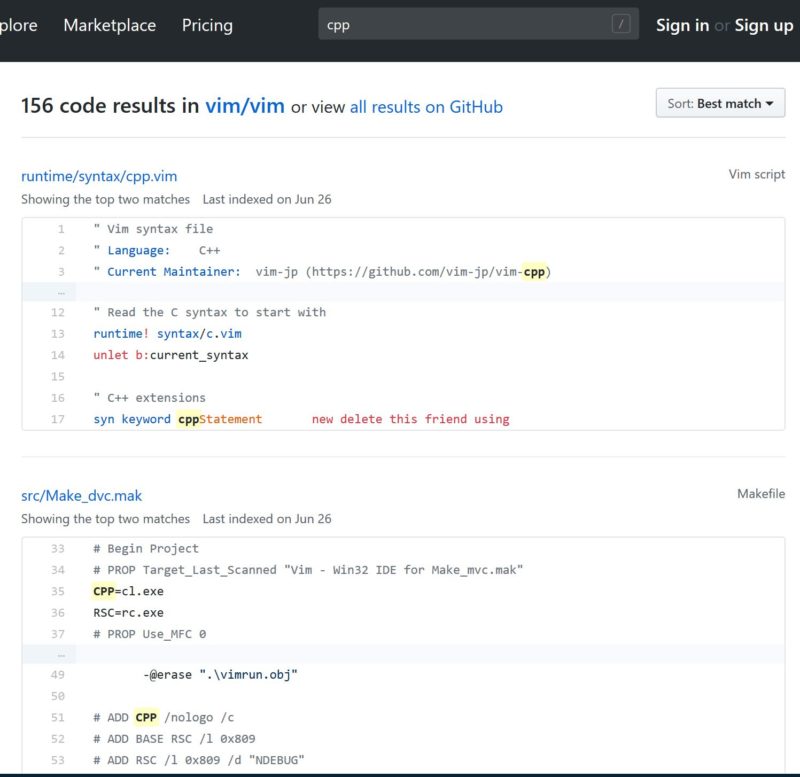Click highlighted CPP match on line 51
Image resolution: width=800 pixels, height=777 pixels.
click(x=146, y=717)
